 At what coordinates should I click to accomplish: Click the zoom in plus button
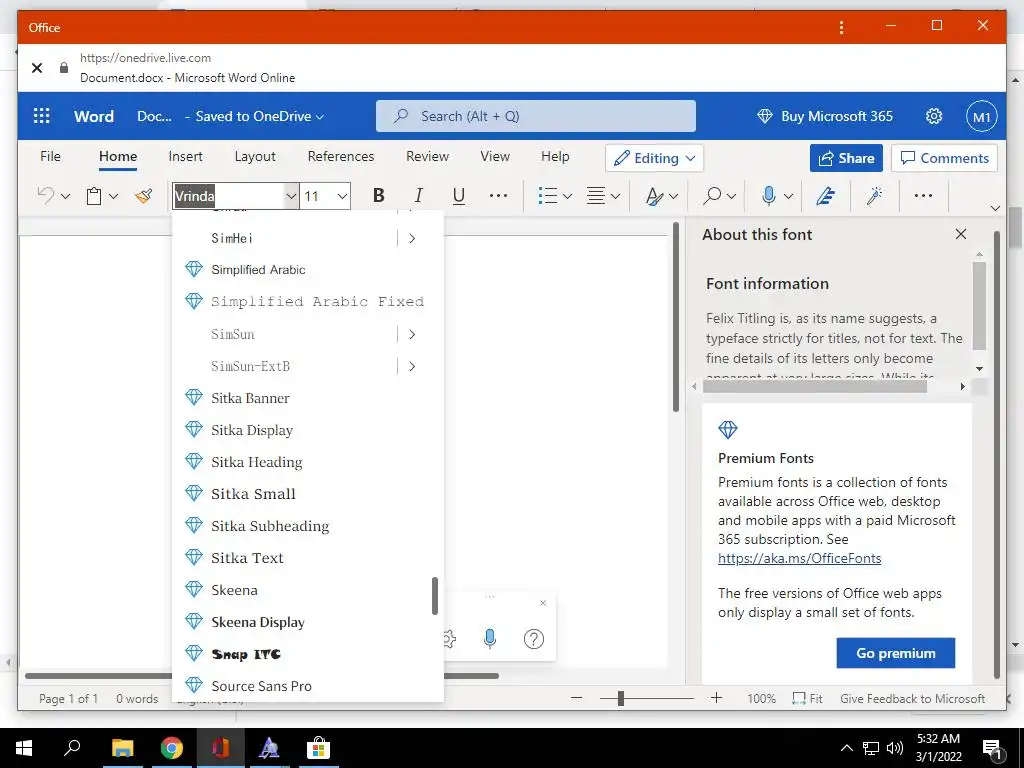(716, 697)
